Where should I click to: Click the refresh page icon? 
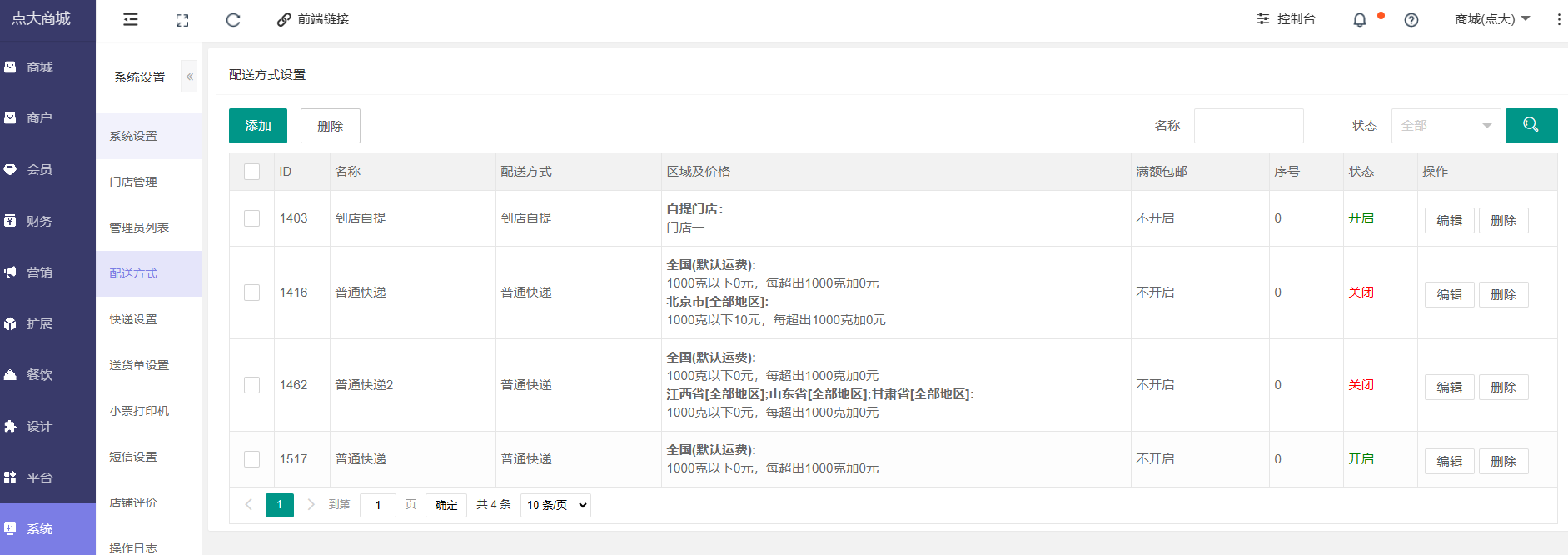point(233,20)
